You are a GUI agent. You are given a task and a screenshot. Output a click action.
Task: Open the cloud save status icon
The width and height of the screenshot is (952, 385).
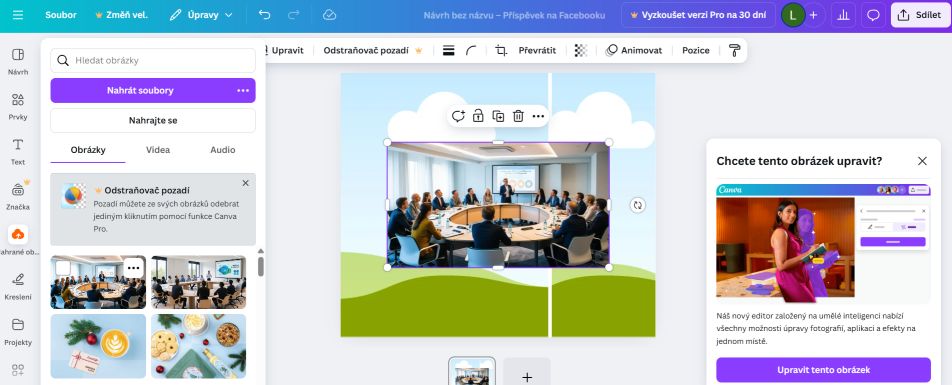click(329, 15)
